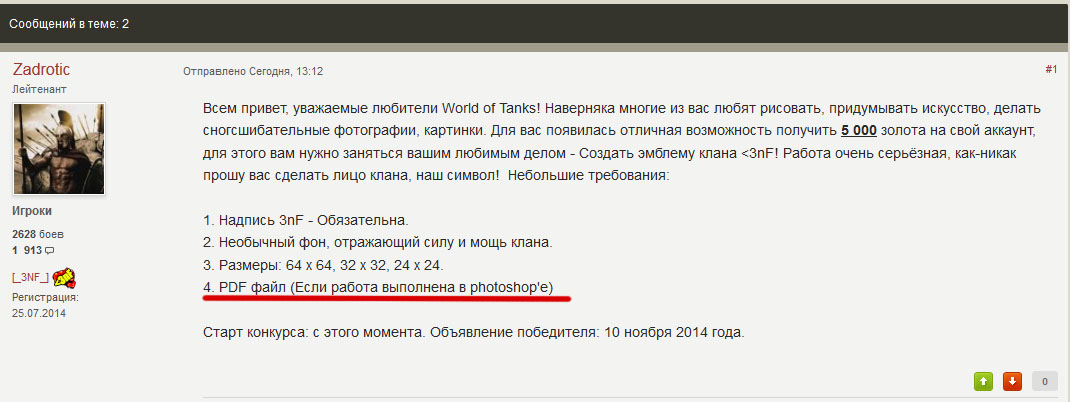
Task: Open Zadrotic's profile link
Action: 41,70
